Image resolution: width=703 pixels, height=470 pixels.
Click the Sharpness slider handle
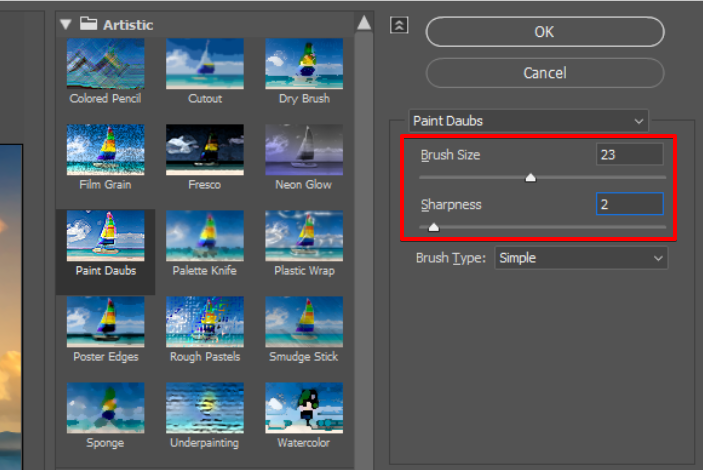tap(434, 227)
